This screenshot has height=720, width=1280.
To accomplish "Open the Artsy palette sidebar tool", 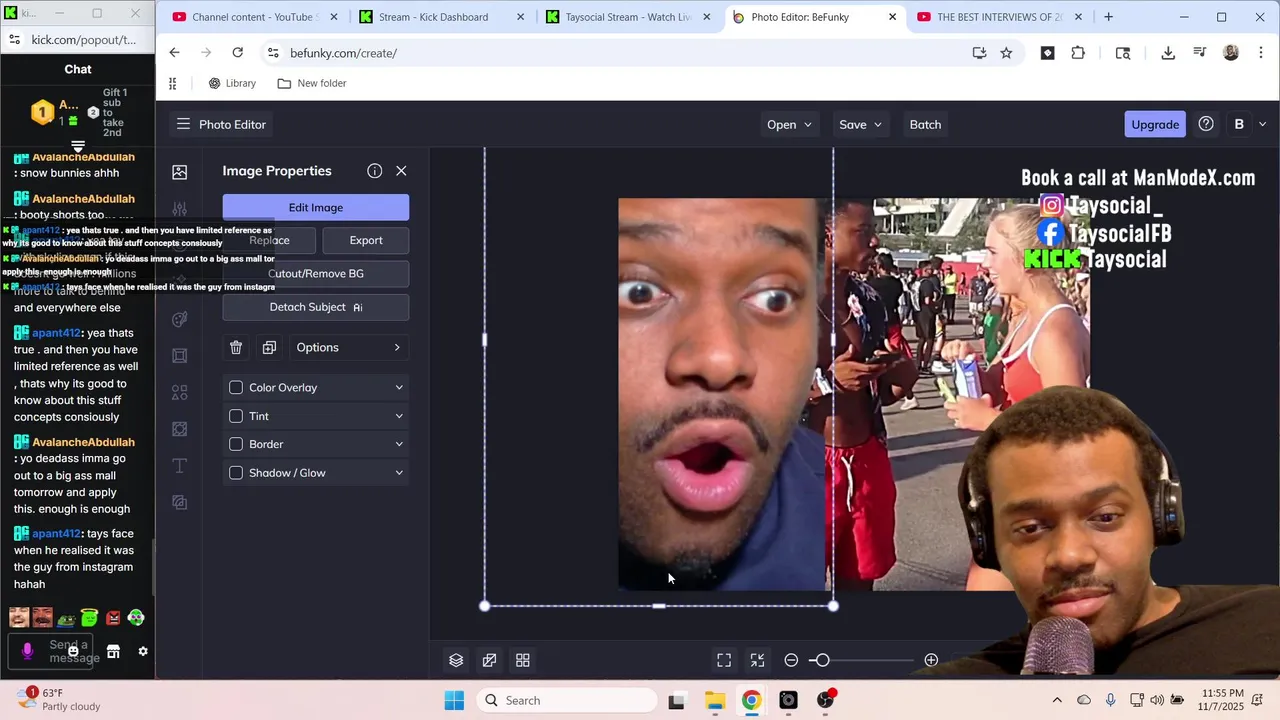I will (x=180, y=319).
